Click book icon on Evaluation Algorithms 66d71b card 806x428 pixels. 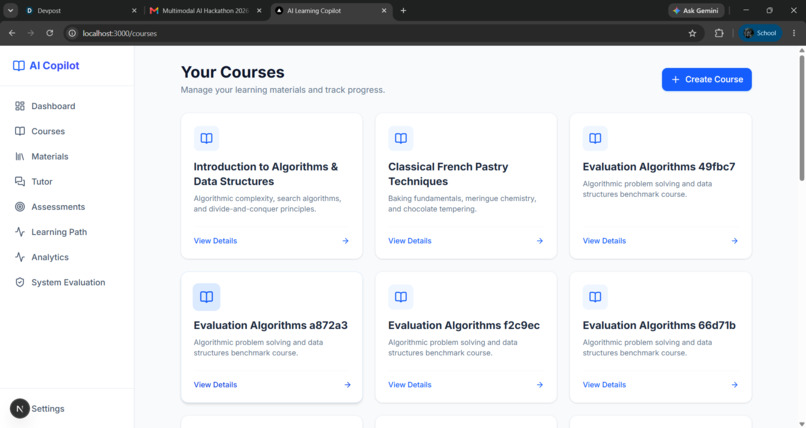pos(595,297)
